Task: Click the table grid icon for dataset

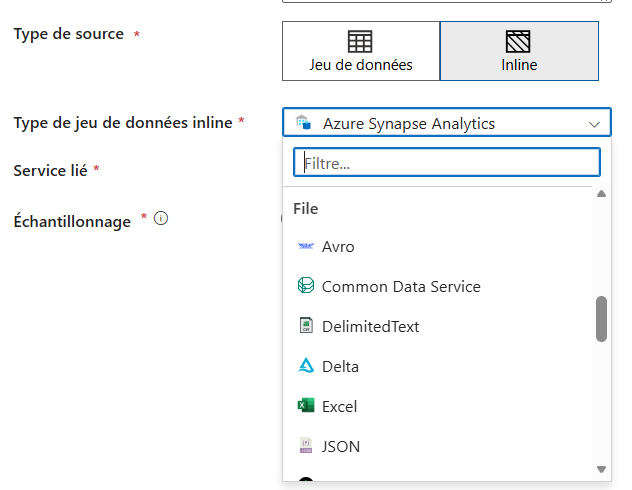Action: 360,41
